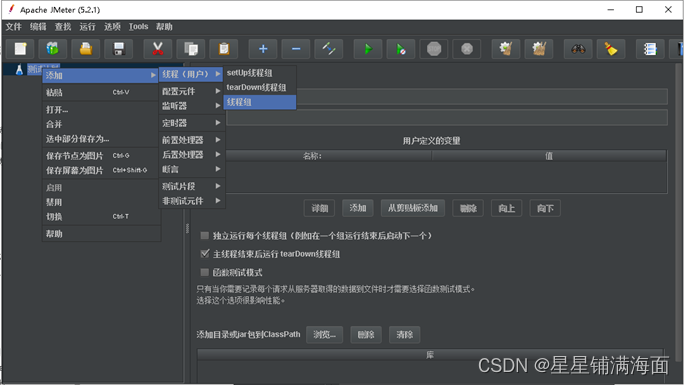Screen dimensions: 686x385
Task: Open the 查找 menu
Action: 63,27
